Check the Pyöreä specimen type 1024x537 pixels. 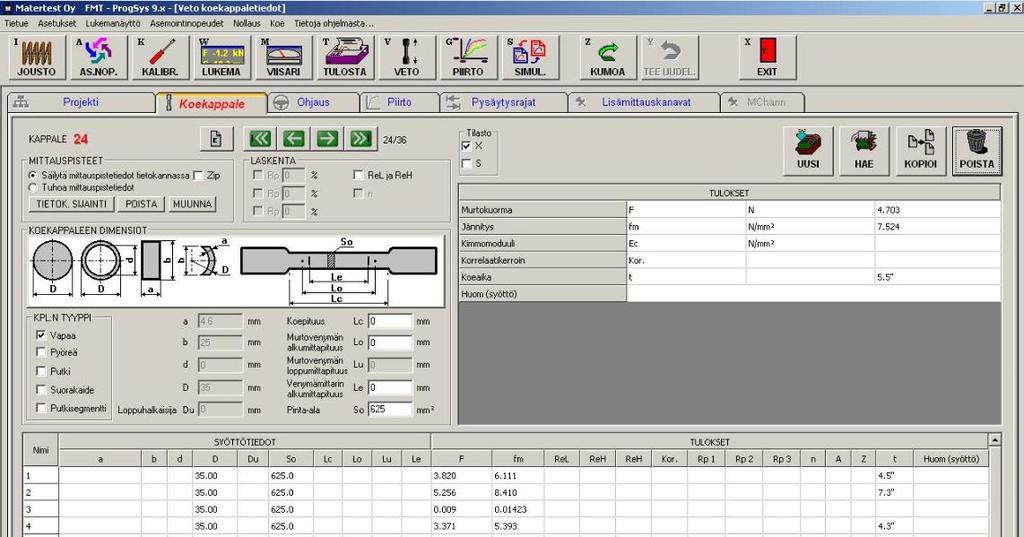(x=40, y=352)
